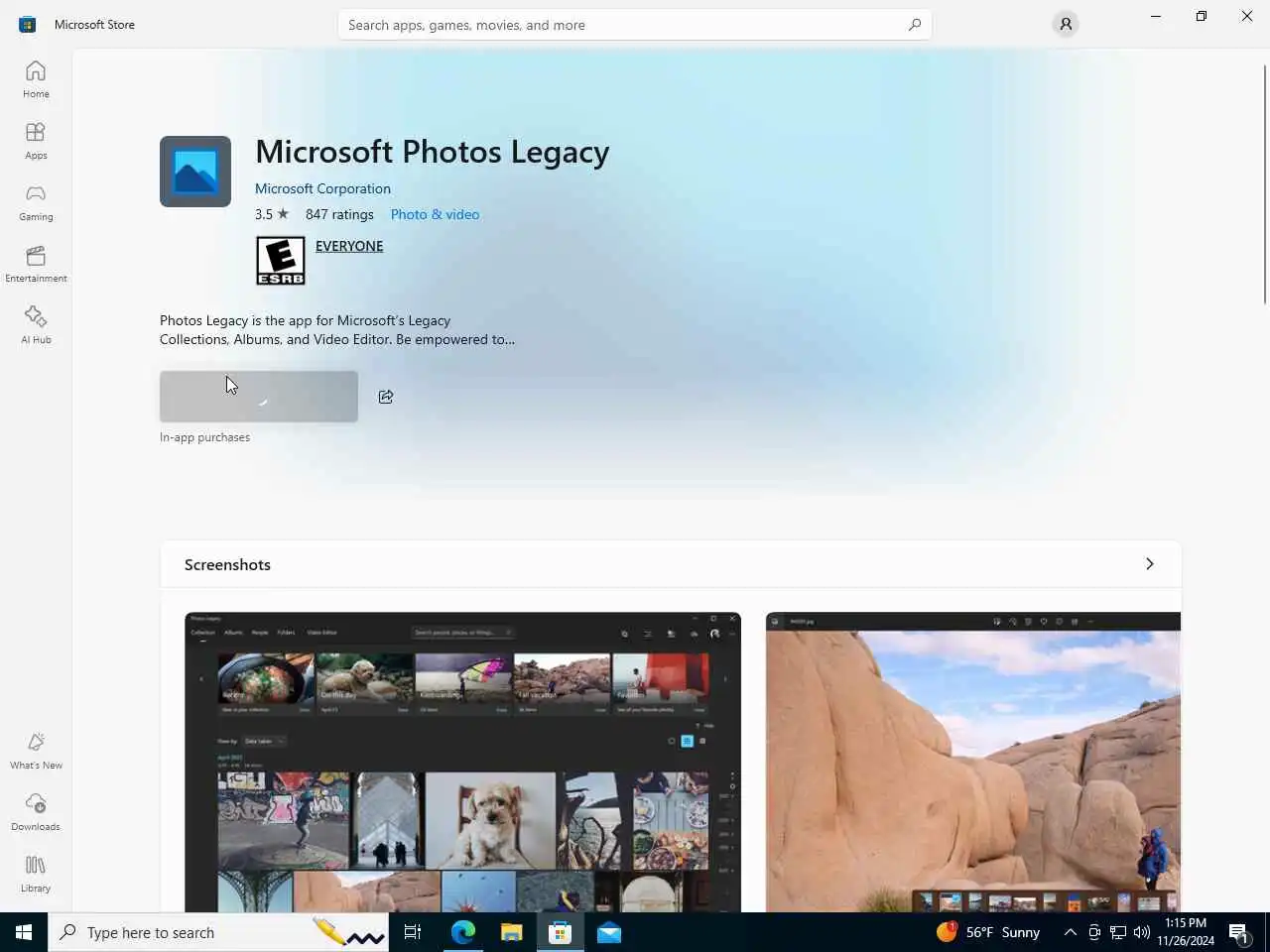Screen dimensions: 1270x952
Task: Click the Microsoft Store taskbar icon
Action: [561, 932]
